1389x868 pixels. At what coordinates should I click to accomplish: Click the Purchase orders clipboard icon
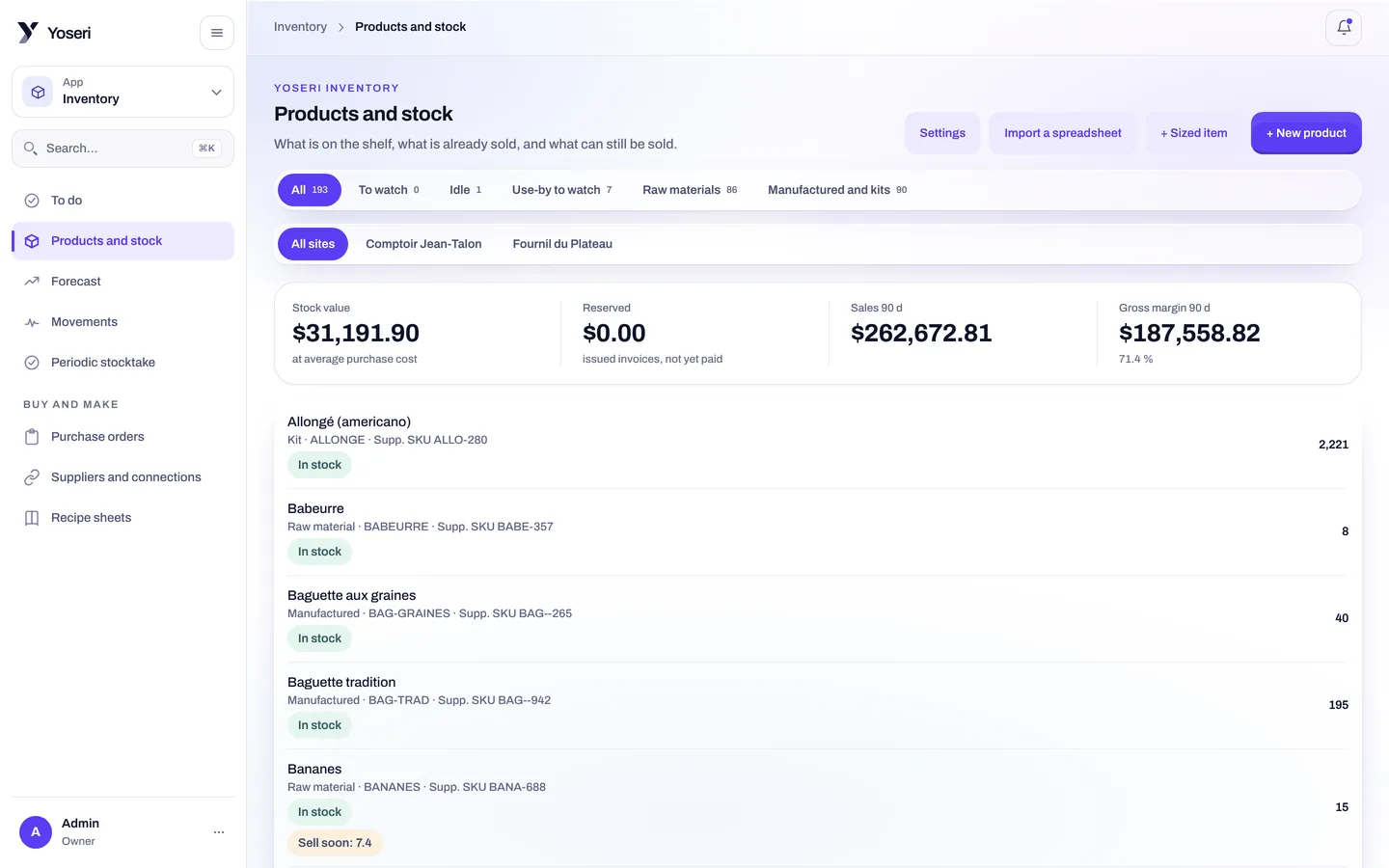[x=32, y=437]
